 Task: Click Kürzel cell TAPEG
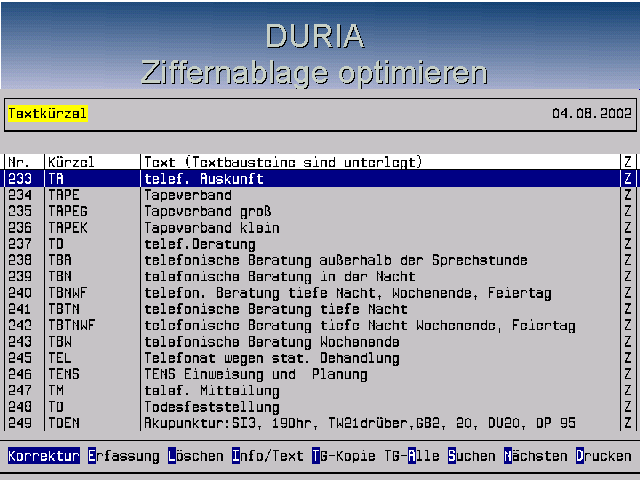pyautogui.click(x=67, y=211)
